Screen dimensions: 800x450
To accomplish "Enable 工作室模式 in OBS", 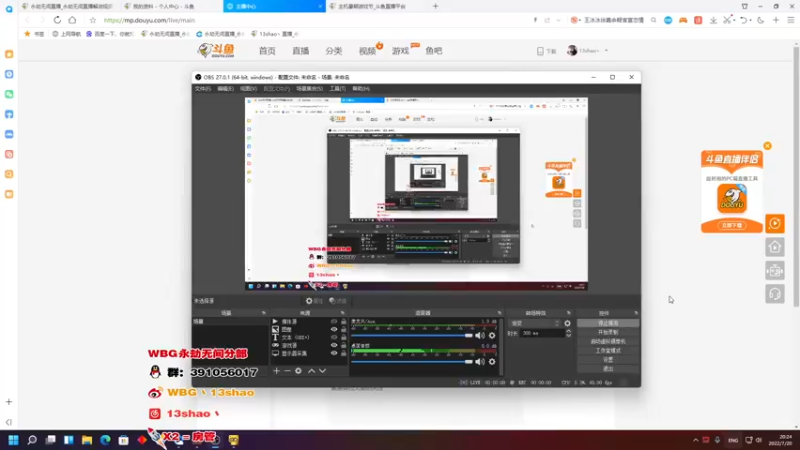I will [x=608, y=351].
